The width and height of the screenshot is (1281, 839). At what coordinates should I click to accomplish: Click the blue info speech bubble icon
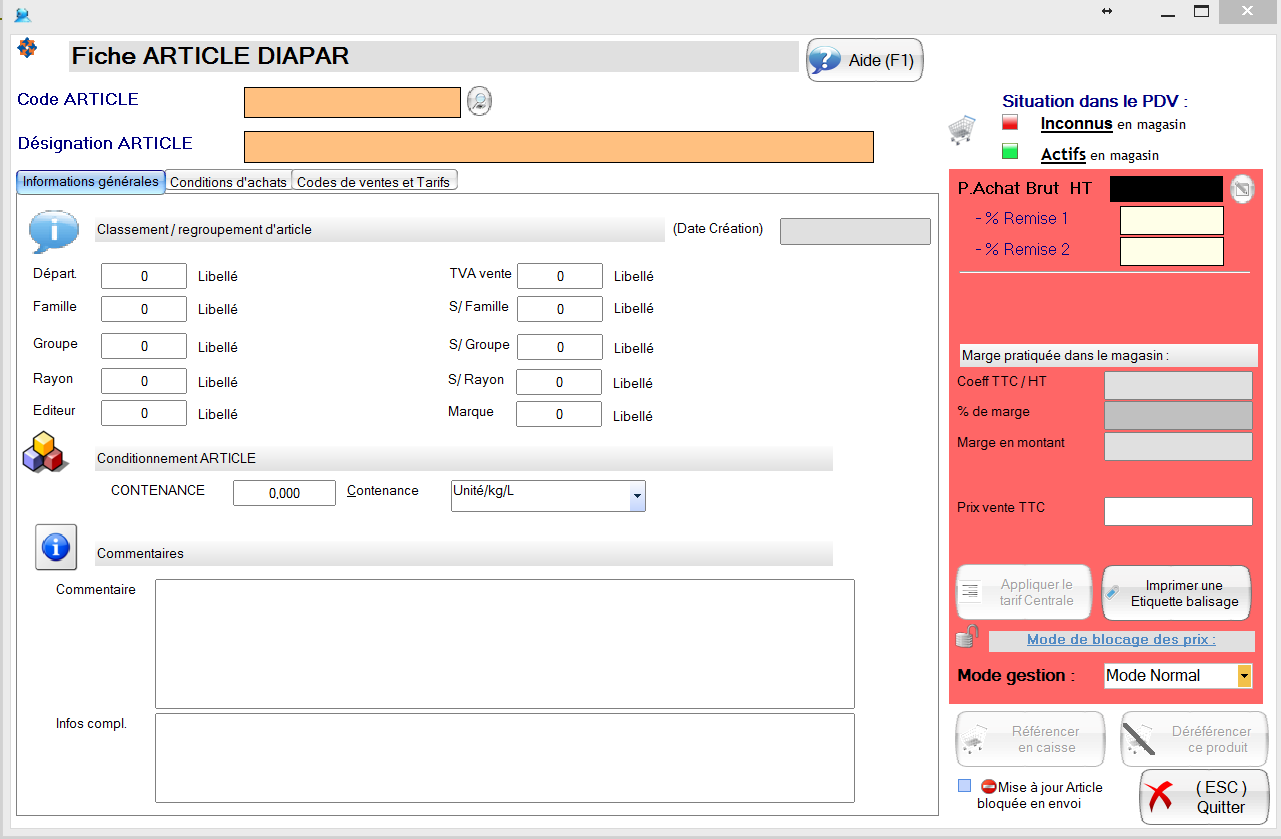coord(53,231)
